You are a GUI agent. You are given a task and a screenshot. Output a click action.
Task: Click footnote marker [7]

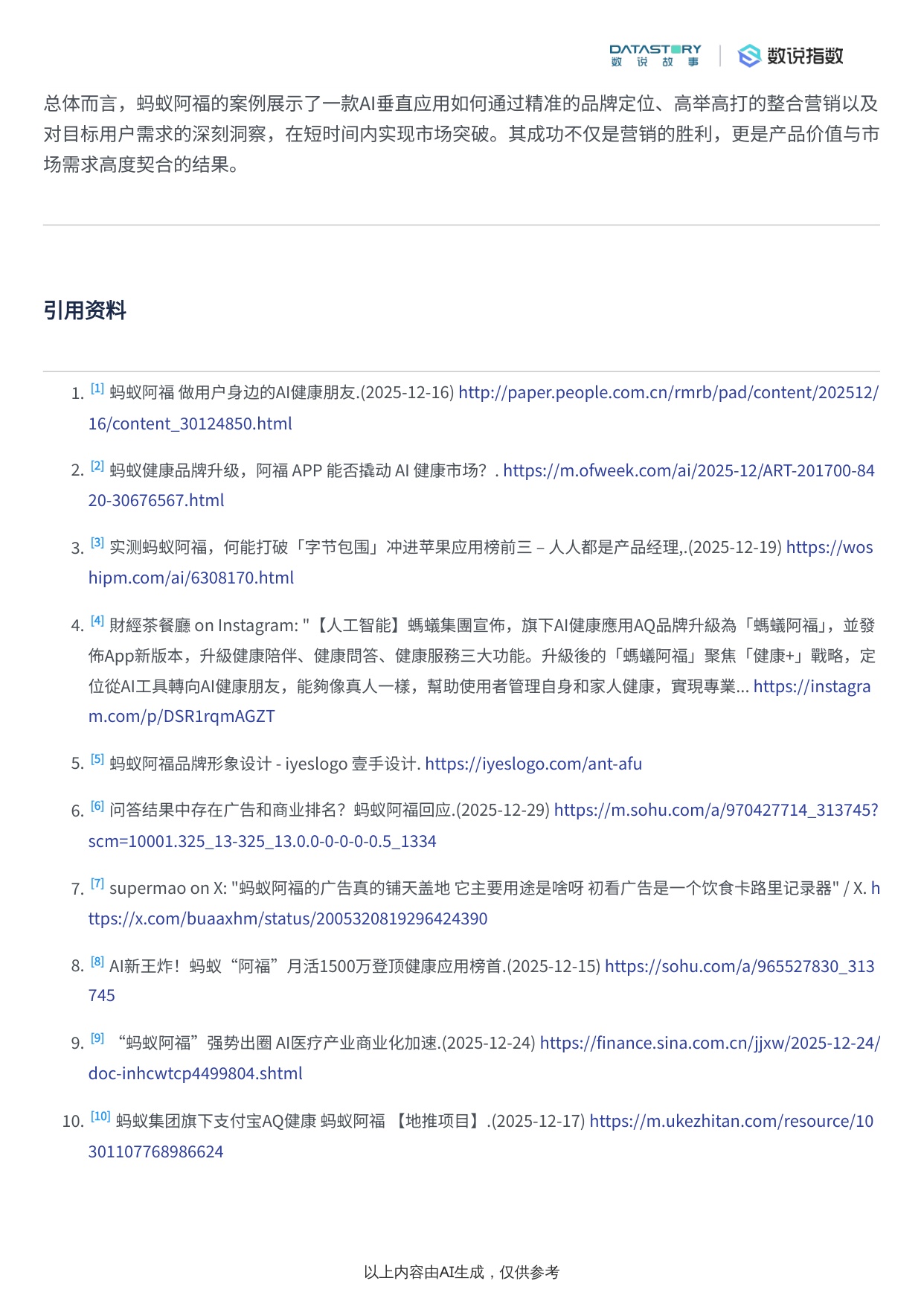(x=97, y=883)
